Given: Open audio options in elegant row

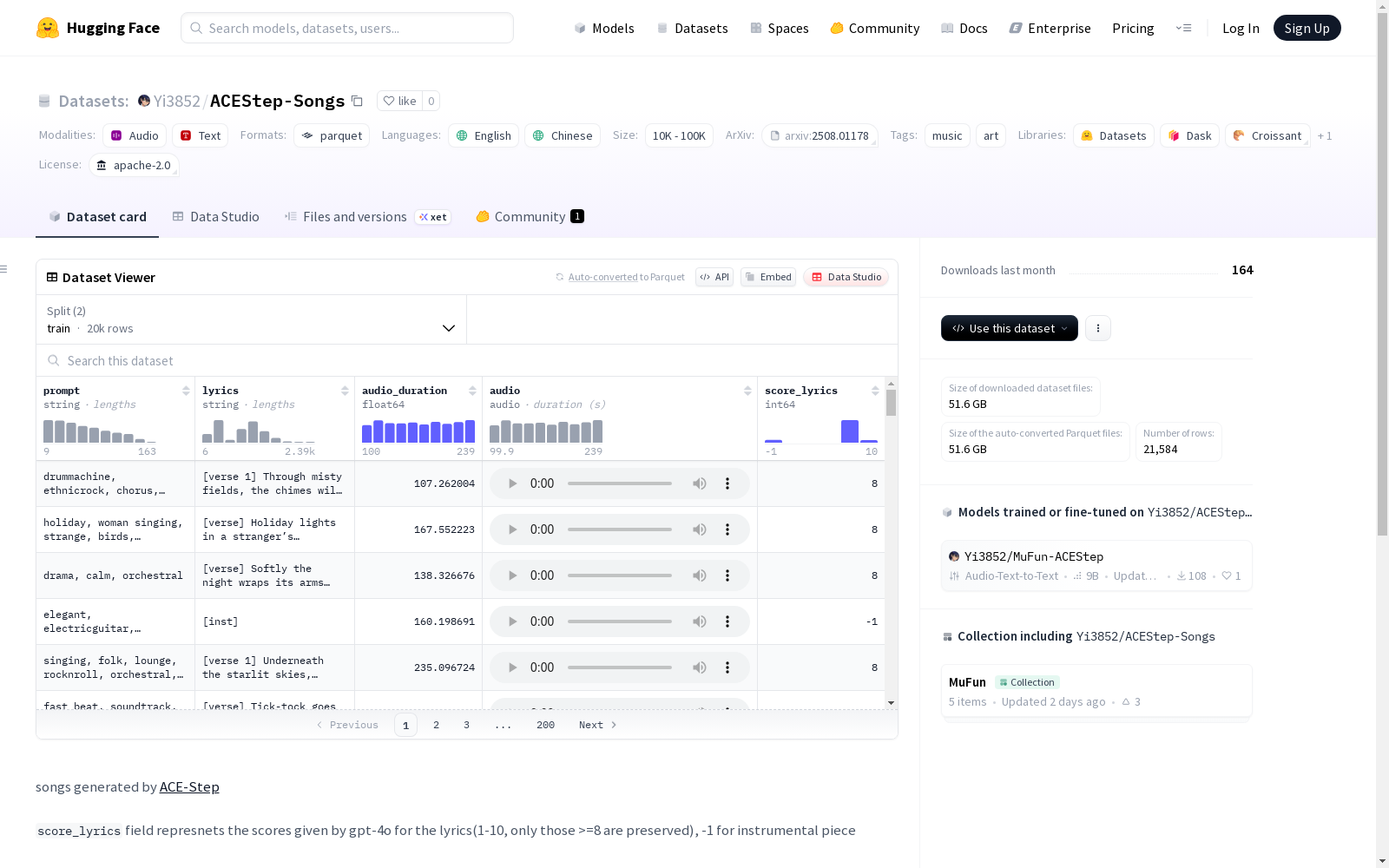Looking at the screenshot, I should 727,621.
